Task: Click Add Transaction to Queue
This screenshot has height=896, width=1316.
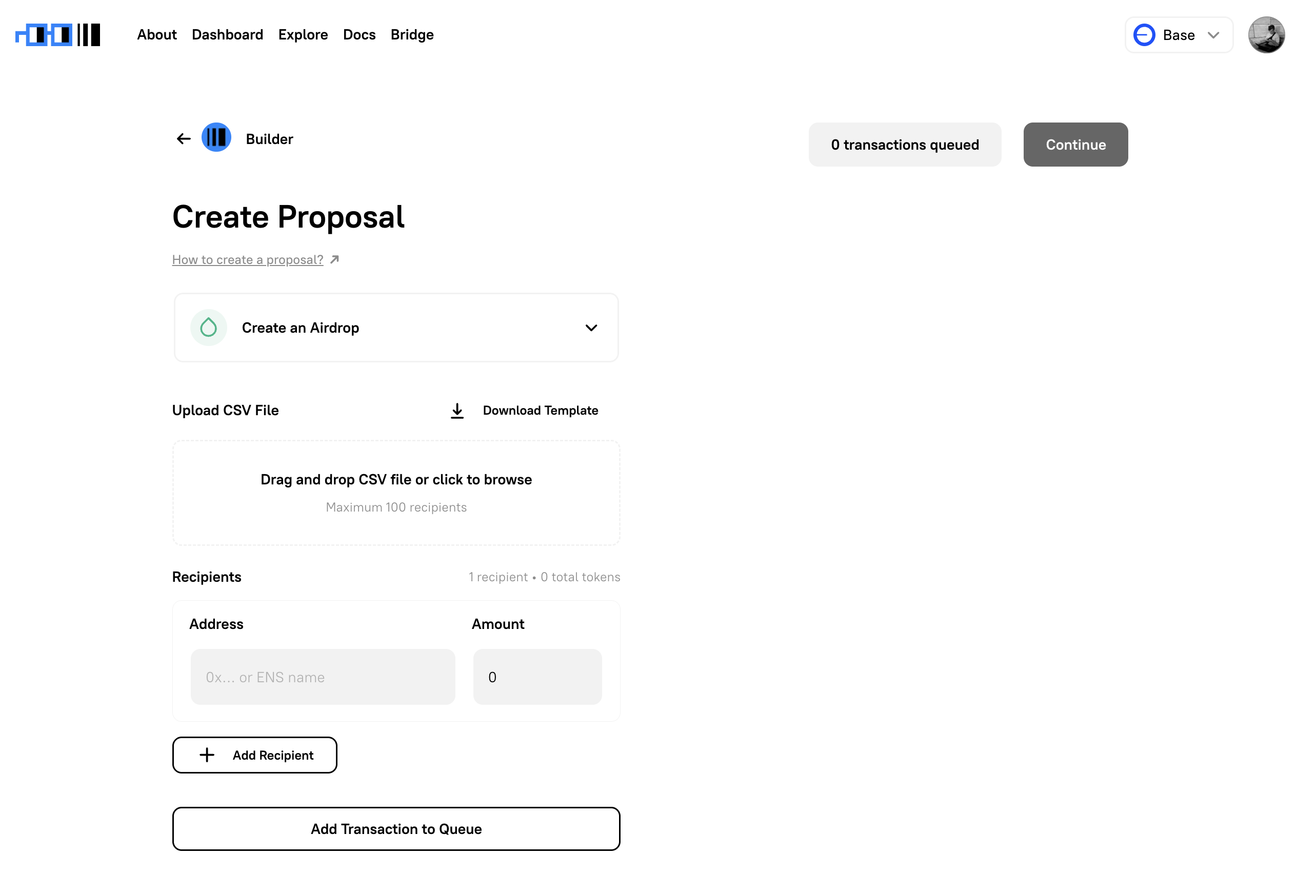Action: [396, 829]
